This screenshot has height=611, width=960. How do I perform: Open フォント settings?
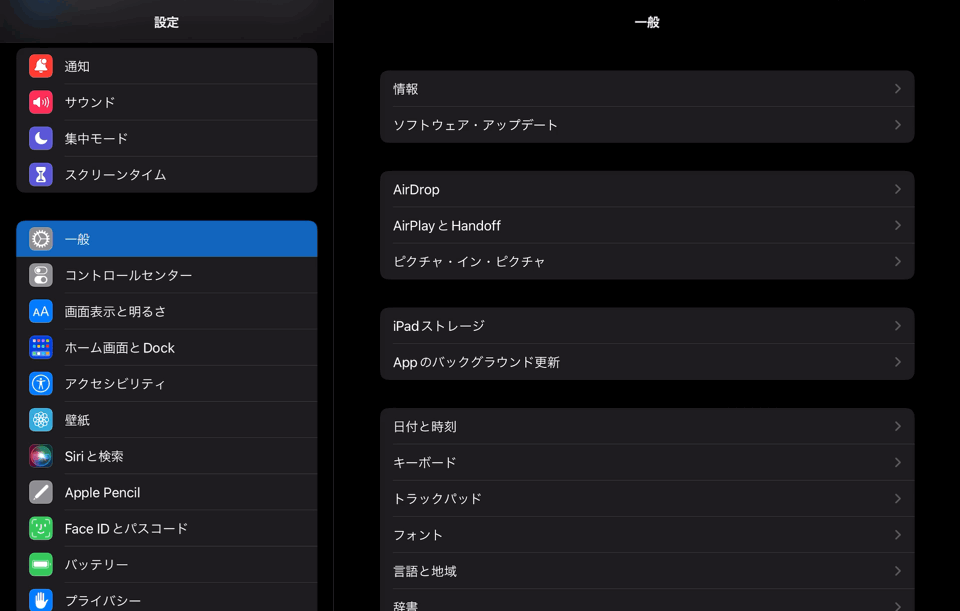tap(647, 534)
